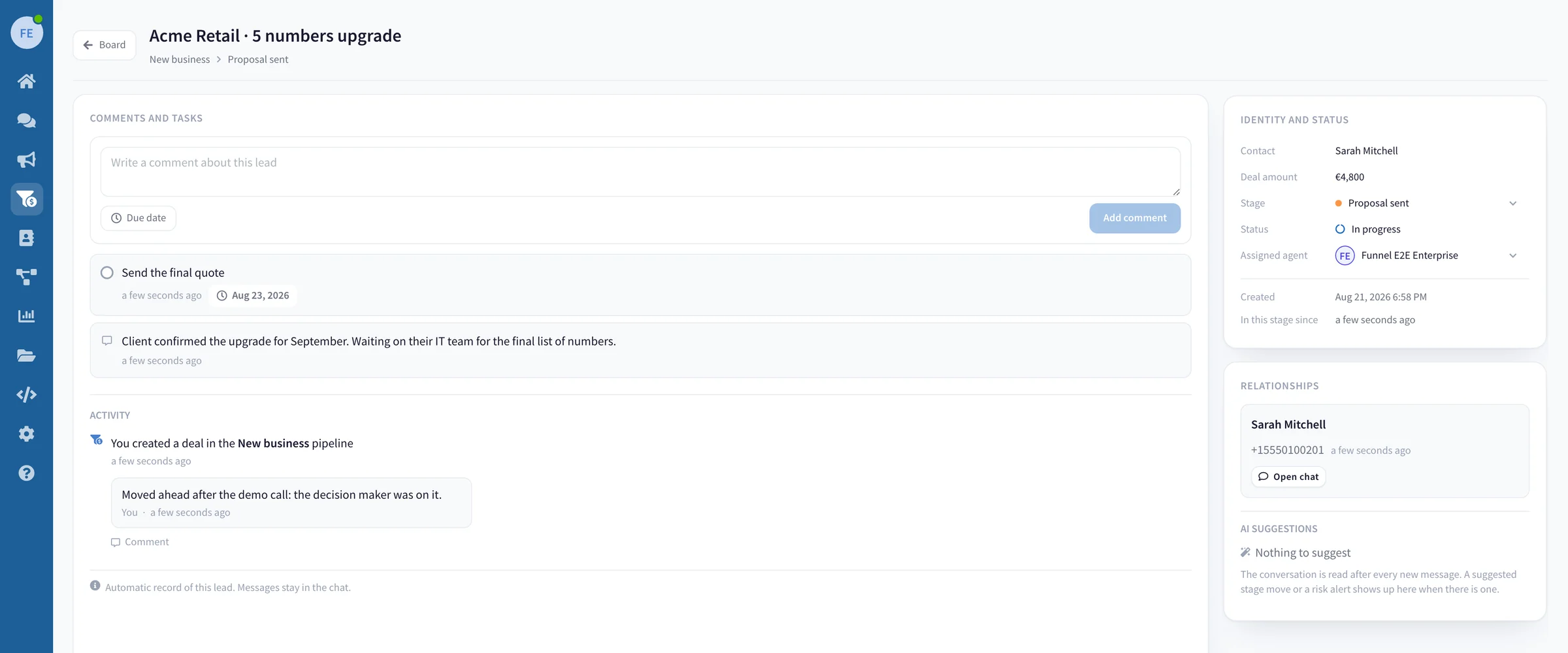Click 'You created a deal' activity entry

click(x=232, y=443)
